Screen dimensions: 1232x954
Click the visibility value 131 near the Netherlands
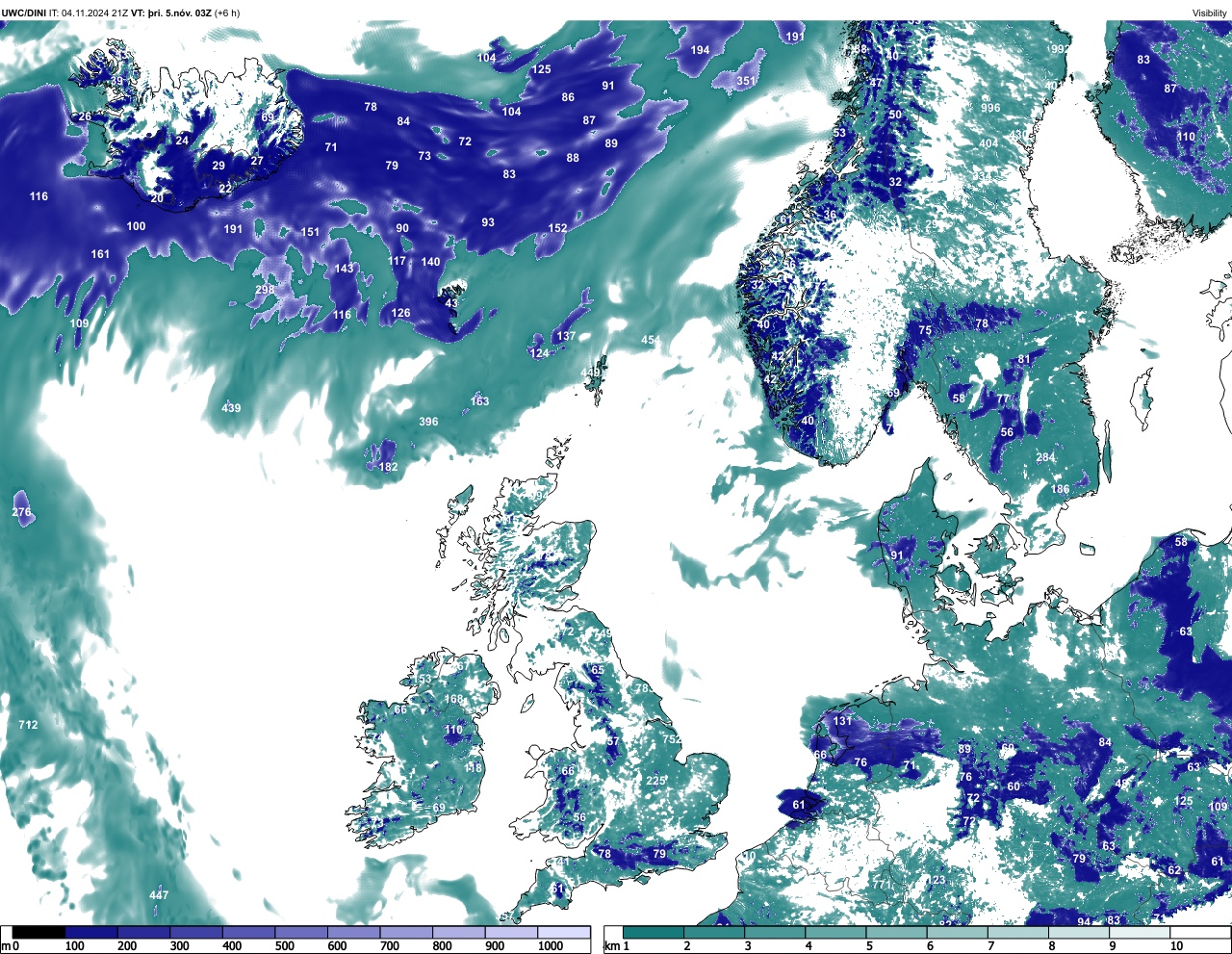click(x=842, y=721)
